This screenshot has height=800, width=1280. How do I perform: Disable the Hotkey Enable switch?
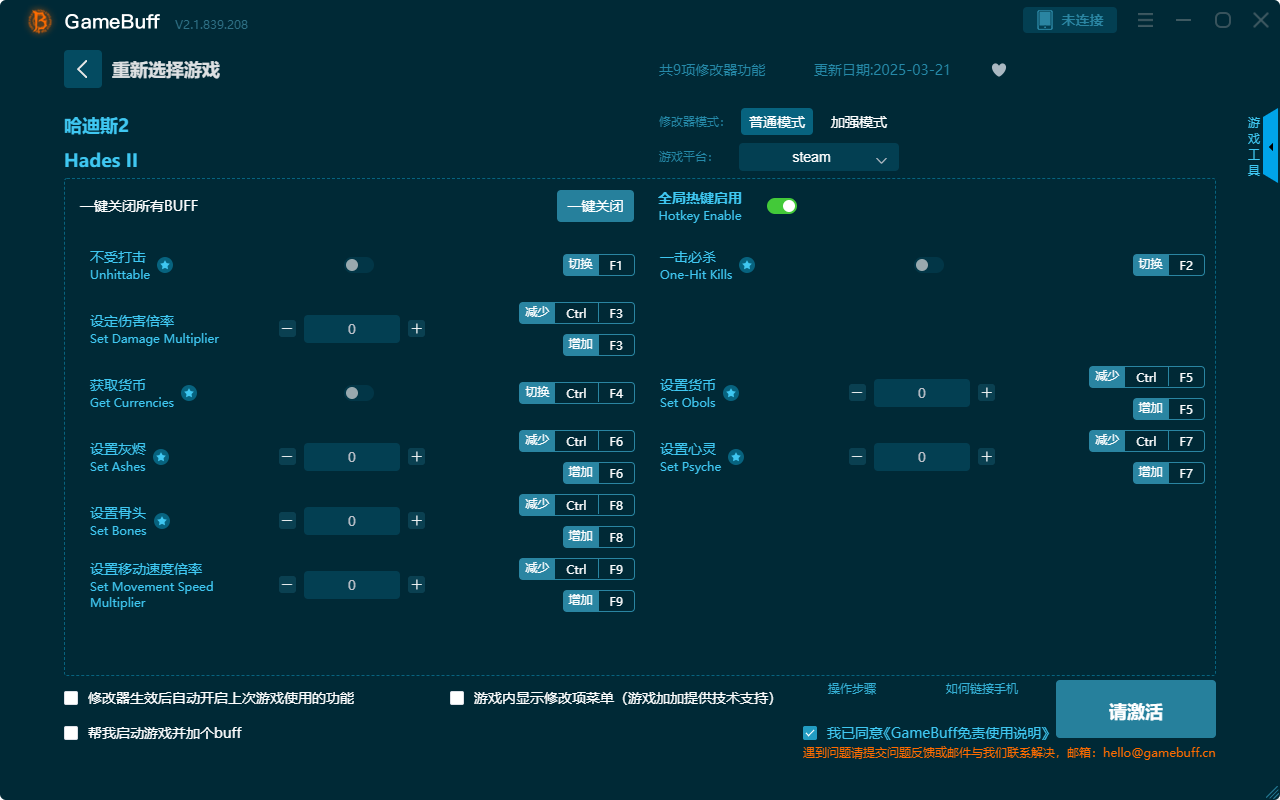(781, 205)
